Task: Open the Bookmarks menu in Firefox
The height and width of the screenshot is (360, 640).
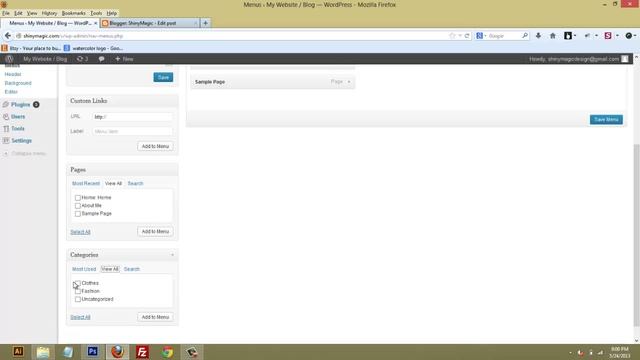Action: tap(73, 13)
